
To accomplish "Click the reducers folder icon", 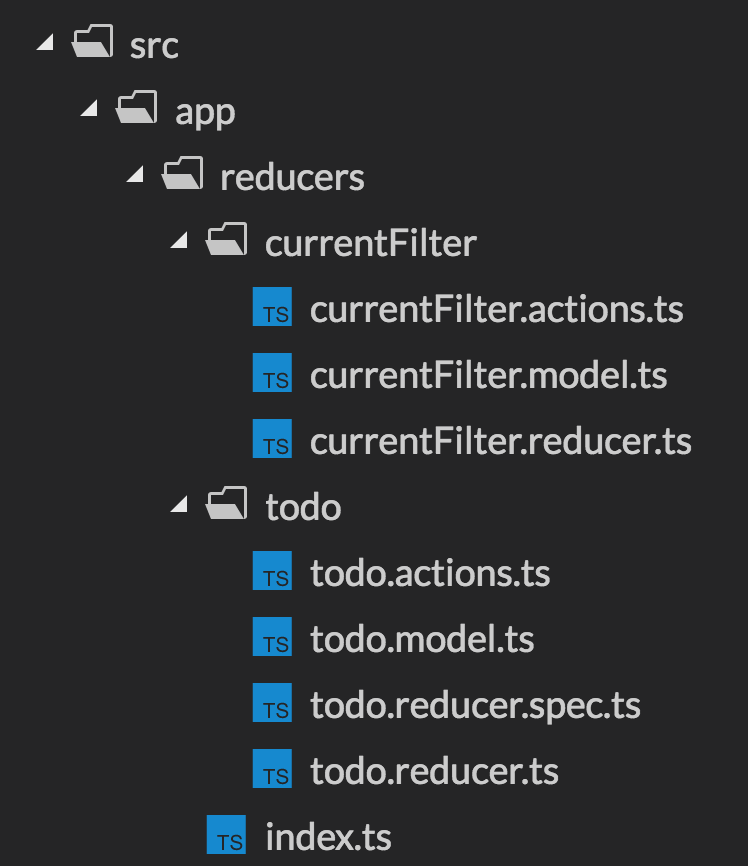I will tap(182, 173).
